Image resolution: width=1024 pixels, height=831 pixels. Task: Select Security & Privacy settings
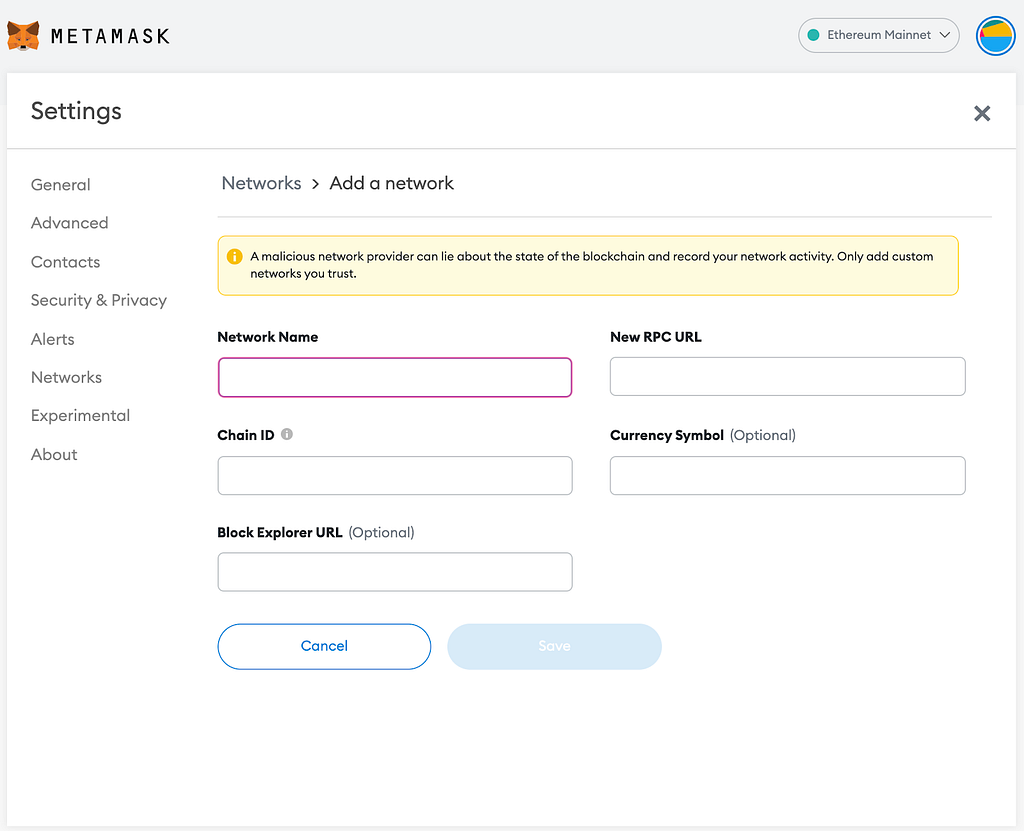click(99, 300)
